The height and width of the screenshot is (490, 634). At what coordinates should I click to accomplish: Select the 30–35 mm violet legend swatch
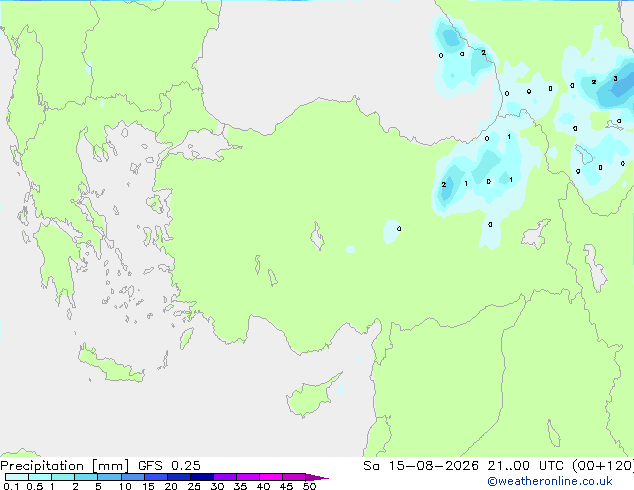tap(224, 477)
